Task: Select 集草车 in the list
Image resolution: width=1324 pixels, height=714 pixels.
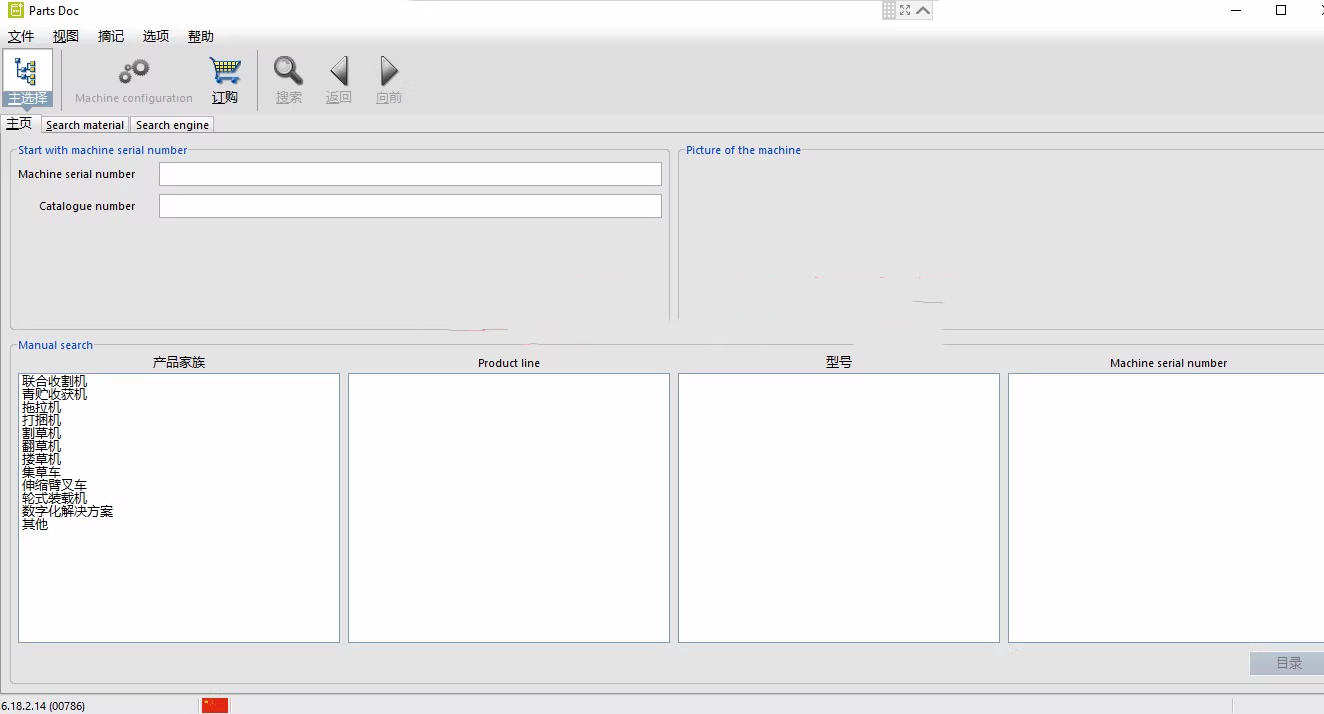Action: click(x=41, y=472)
